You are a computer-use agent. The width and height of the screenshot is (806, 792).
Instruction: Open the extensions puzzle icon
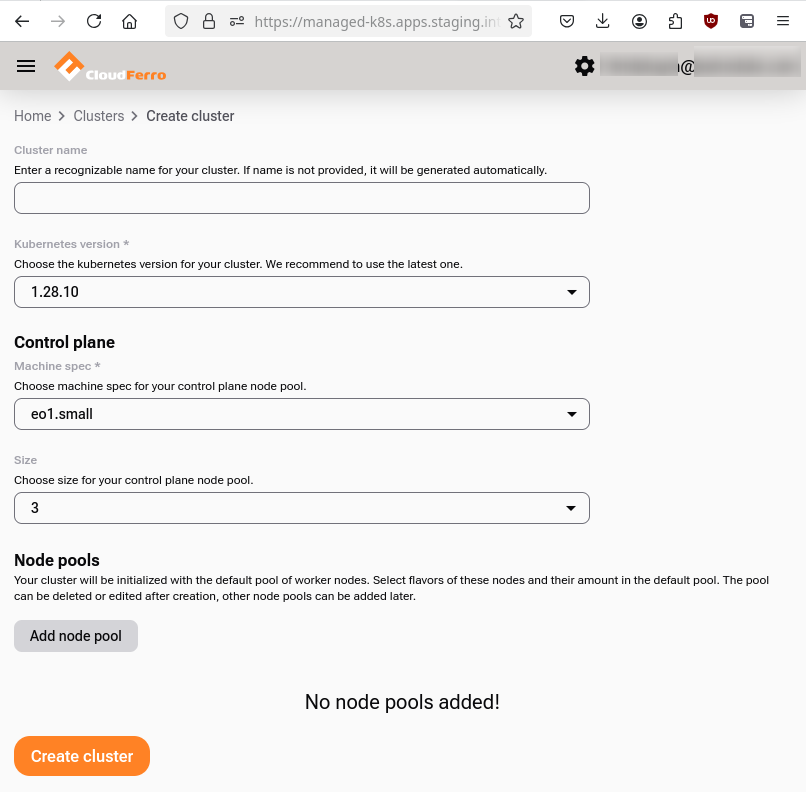point(675,21)
